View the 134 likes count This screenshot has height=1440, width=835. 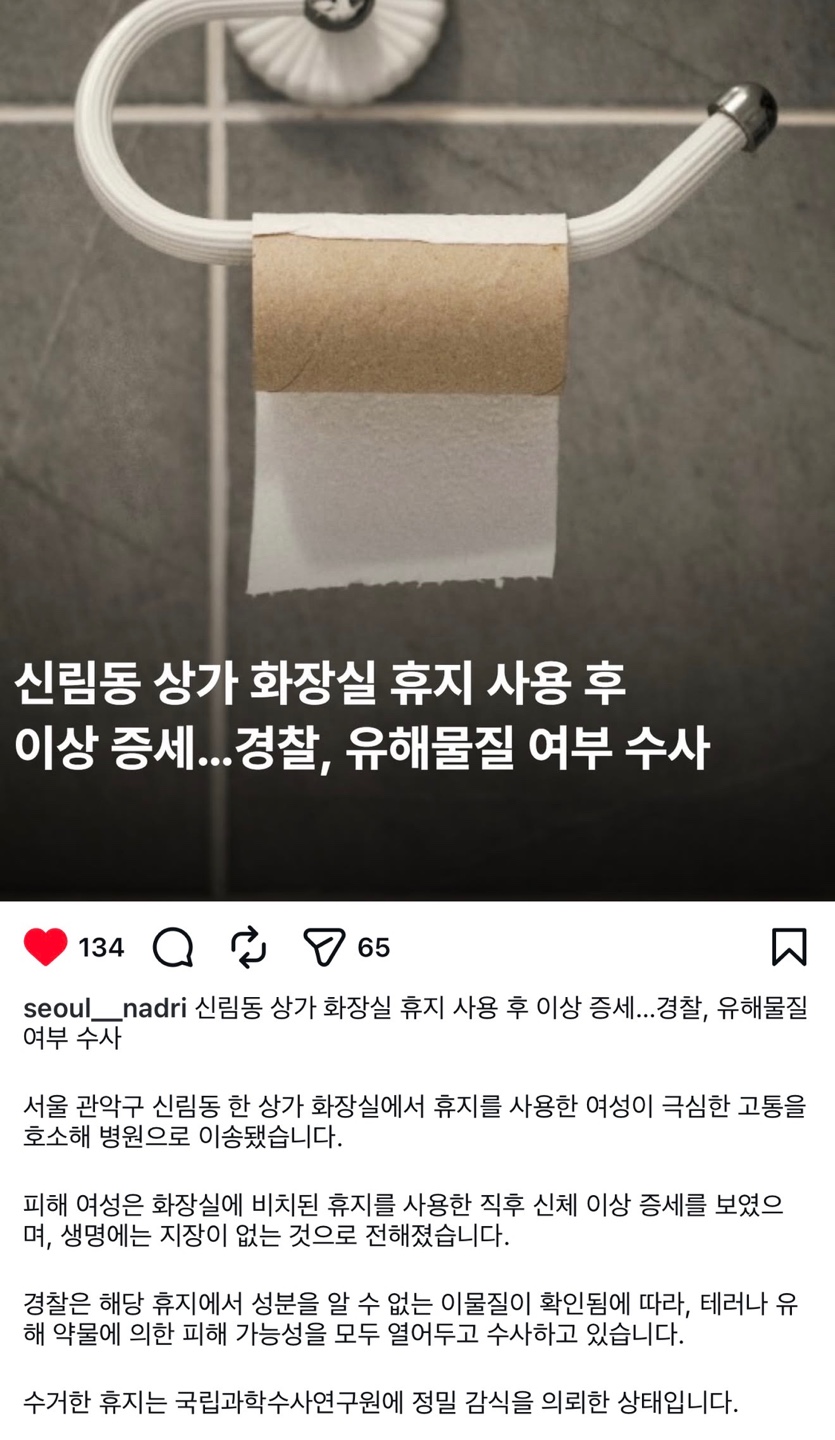(101, 948)
